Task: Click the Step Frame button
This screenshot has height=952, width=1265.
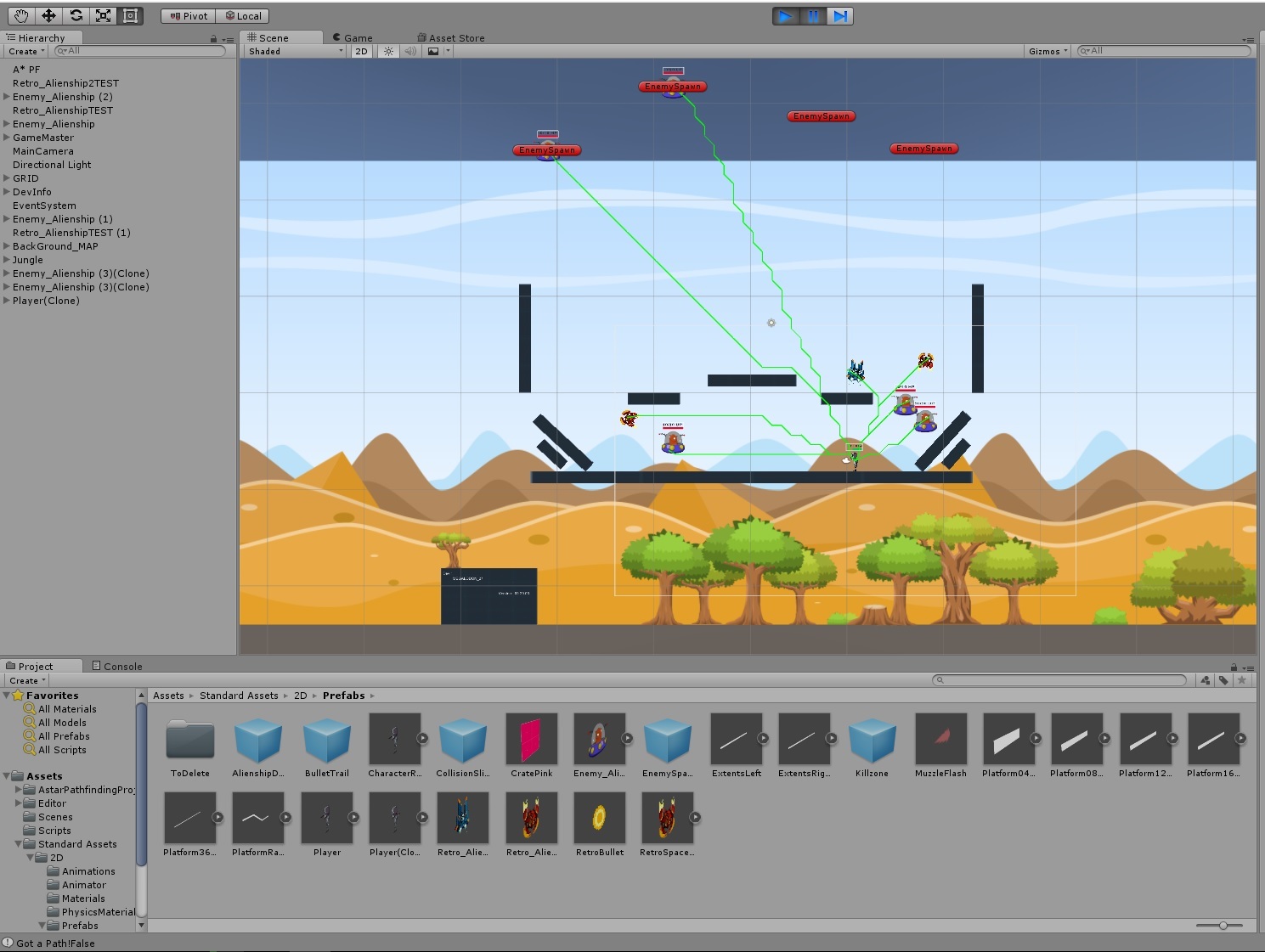Action: [840, 16]
